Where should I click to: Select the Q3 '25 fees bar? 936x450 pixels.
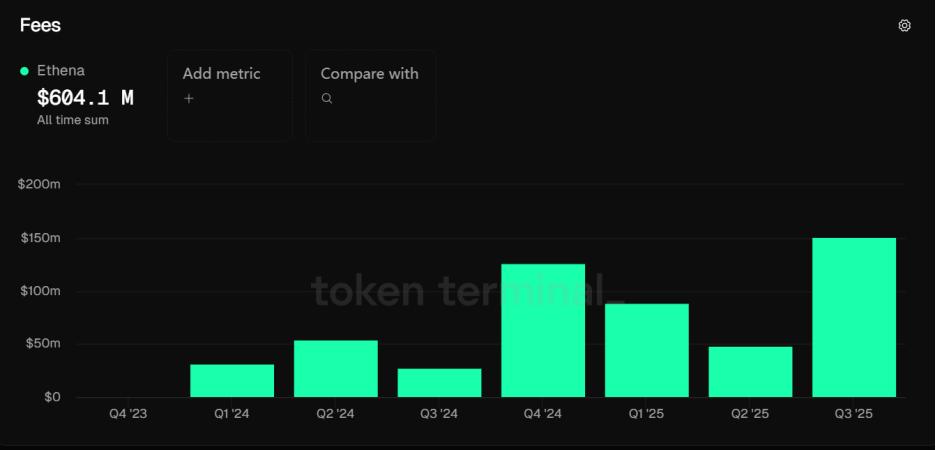click(x=854, y=317)
